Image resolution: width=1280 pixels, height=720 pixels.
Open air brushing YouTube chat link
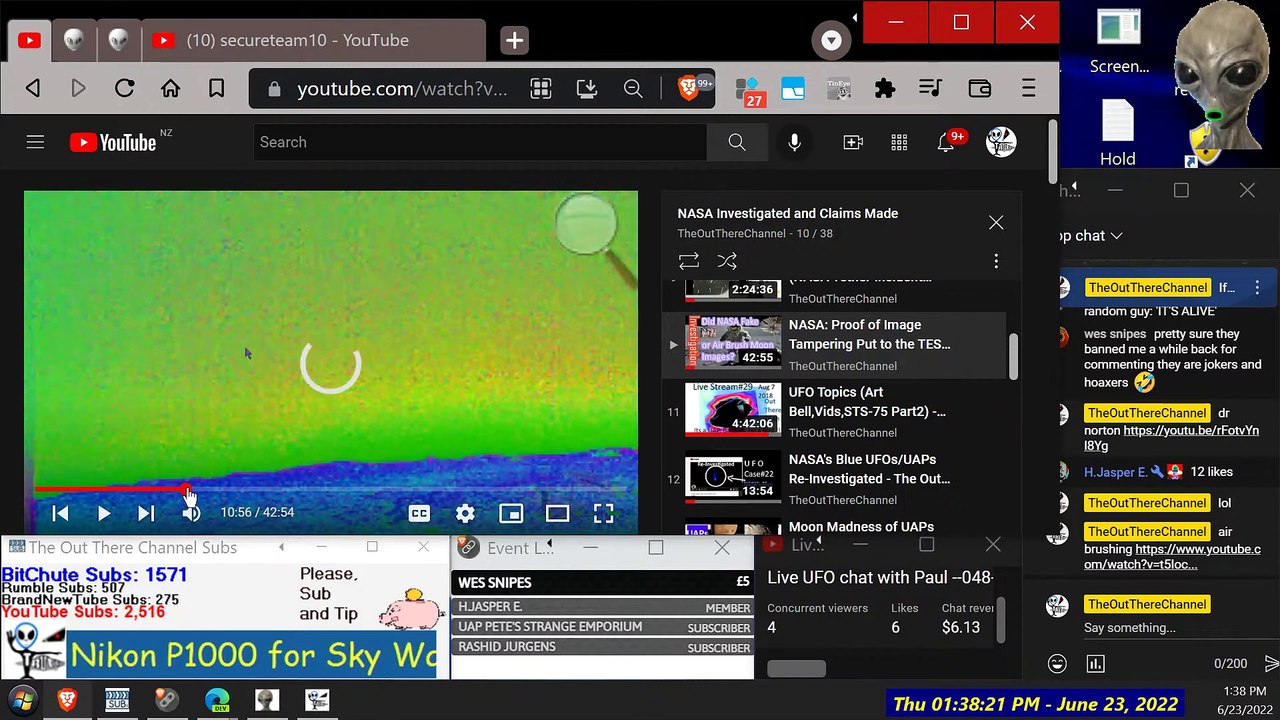[1172, 557]
